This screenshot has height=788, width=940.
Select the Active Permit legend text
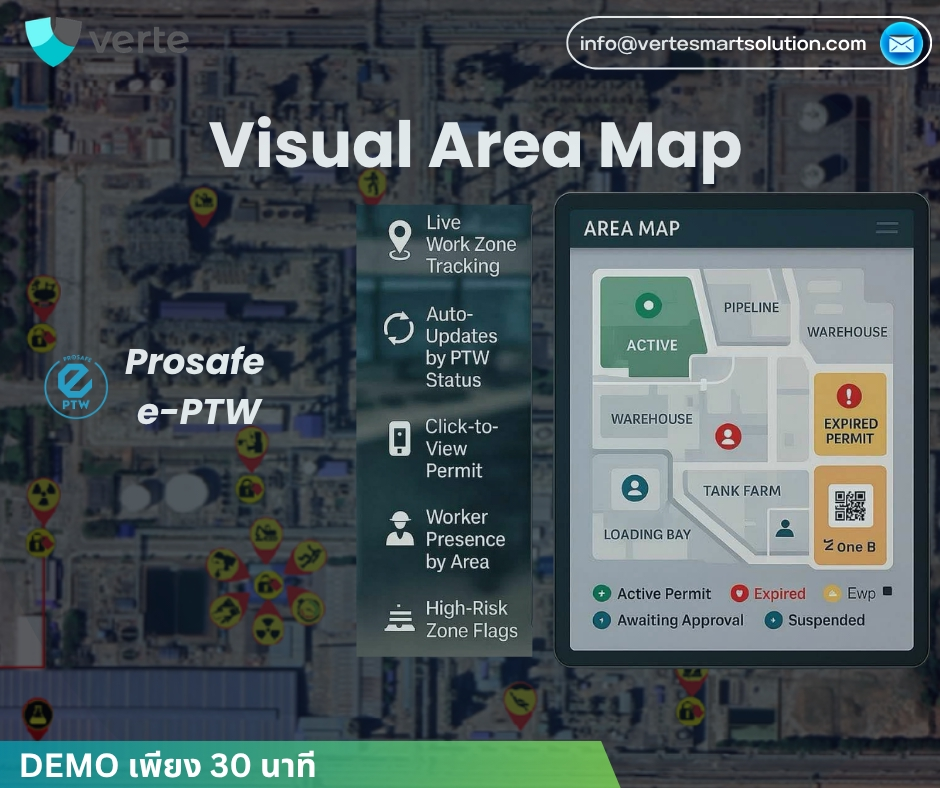[x=664, y=594]
